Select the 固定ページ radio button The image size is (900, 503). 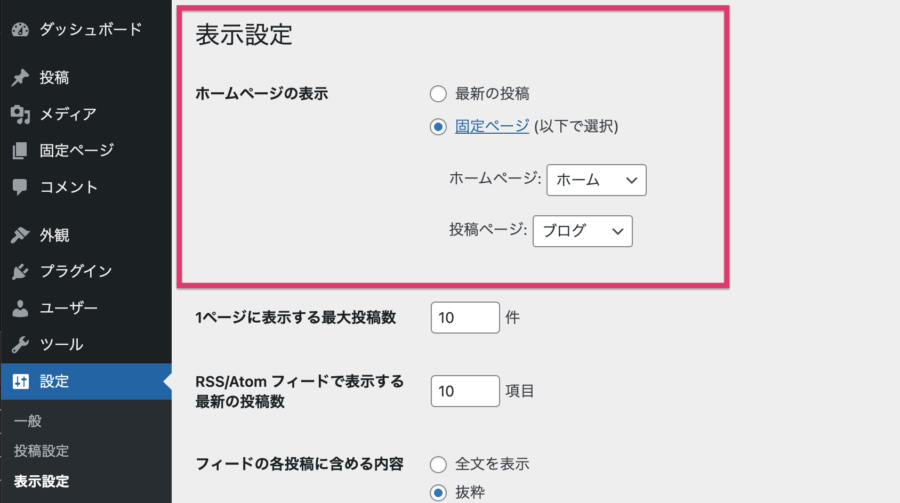(x=437, y=127)
